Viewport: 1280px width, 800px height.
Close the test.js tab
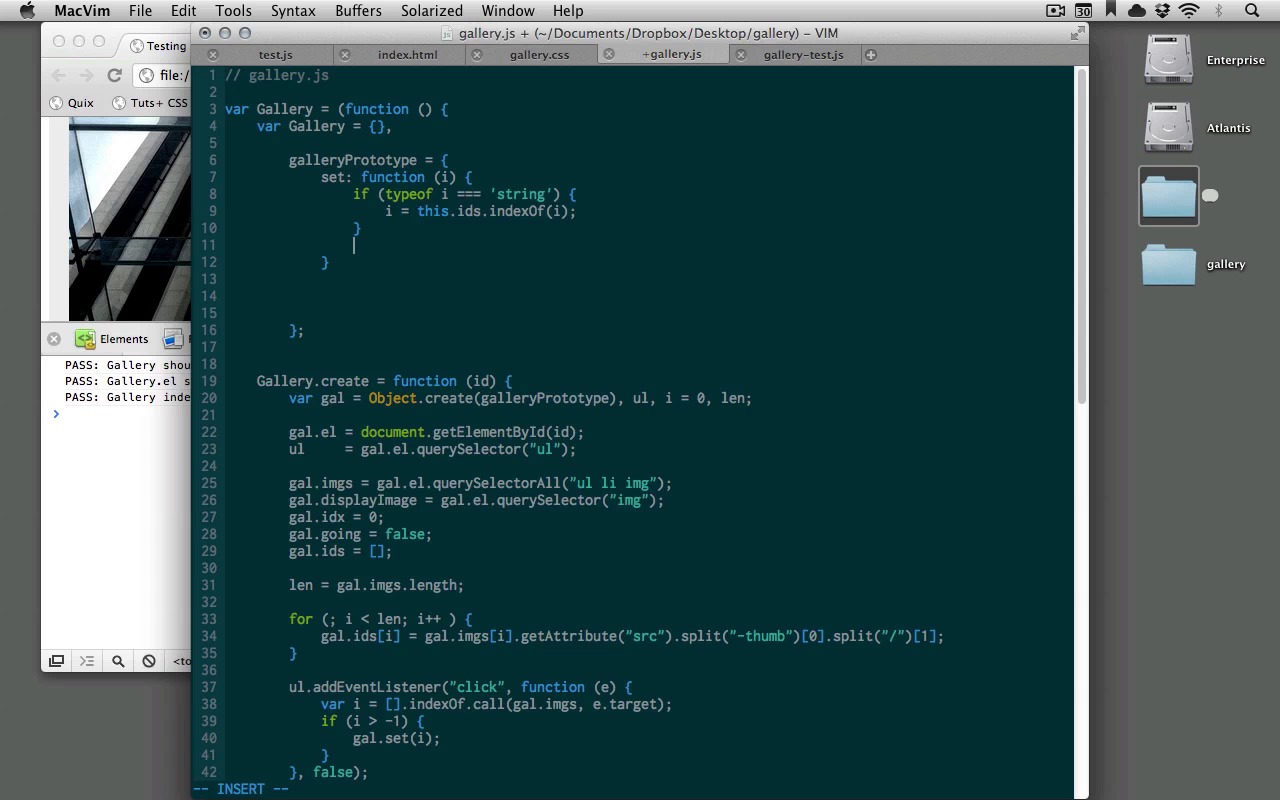(213, 55)
